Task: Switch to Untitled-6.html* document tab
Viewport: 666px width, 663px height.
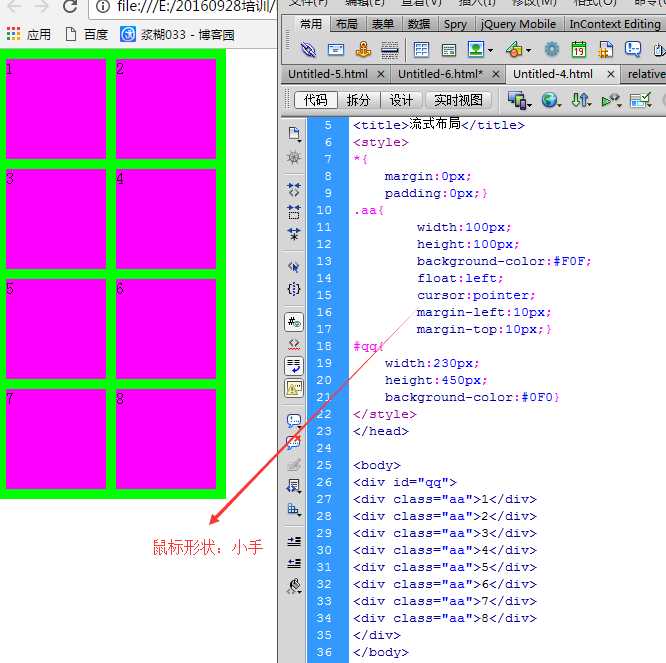Action: point(440,74)
